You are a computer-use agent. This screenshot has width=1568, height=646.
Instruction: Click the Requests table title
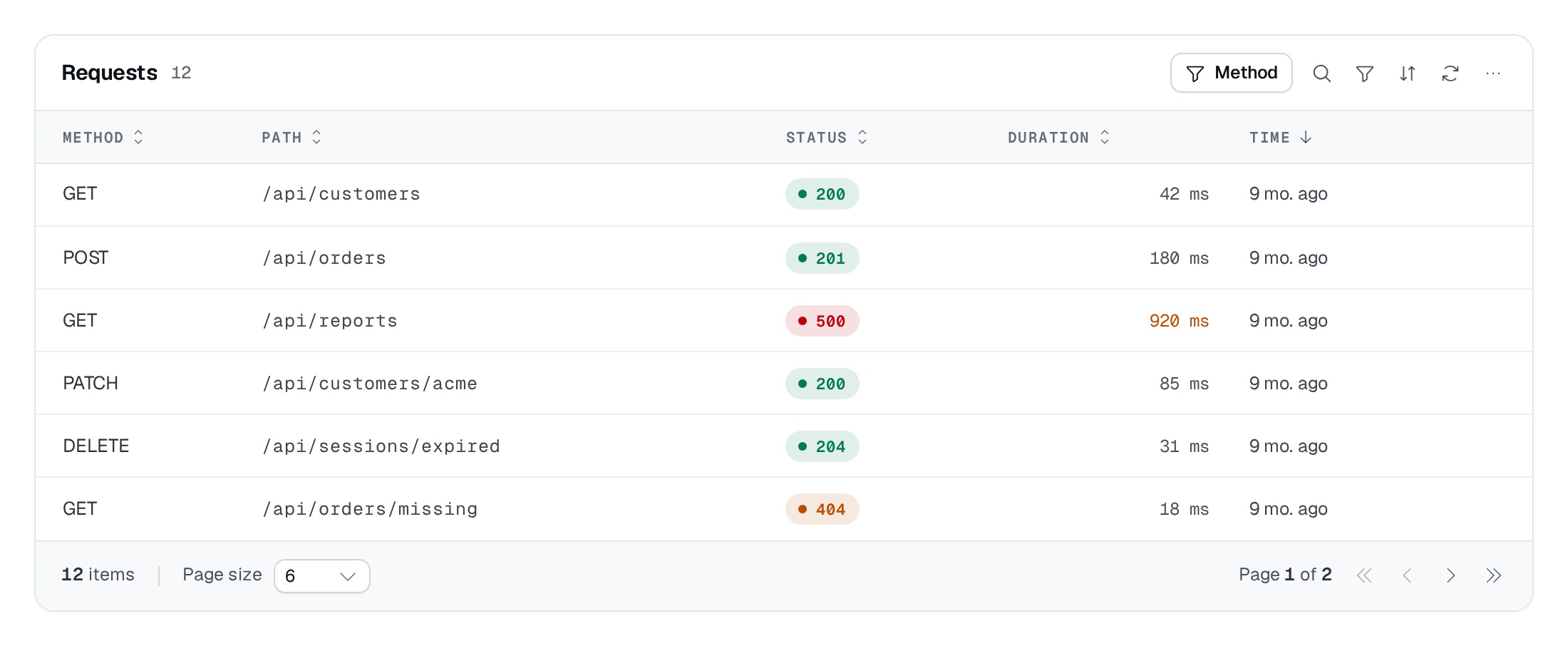click(109, 73)
